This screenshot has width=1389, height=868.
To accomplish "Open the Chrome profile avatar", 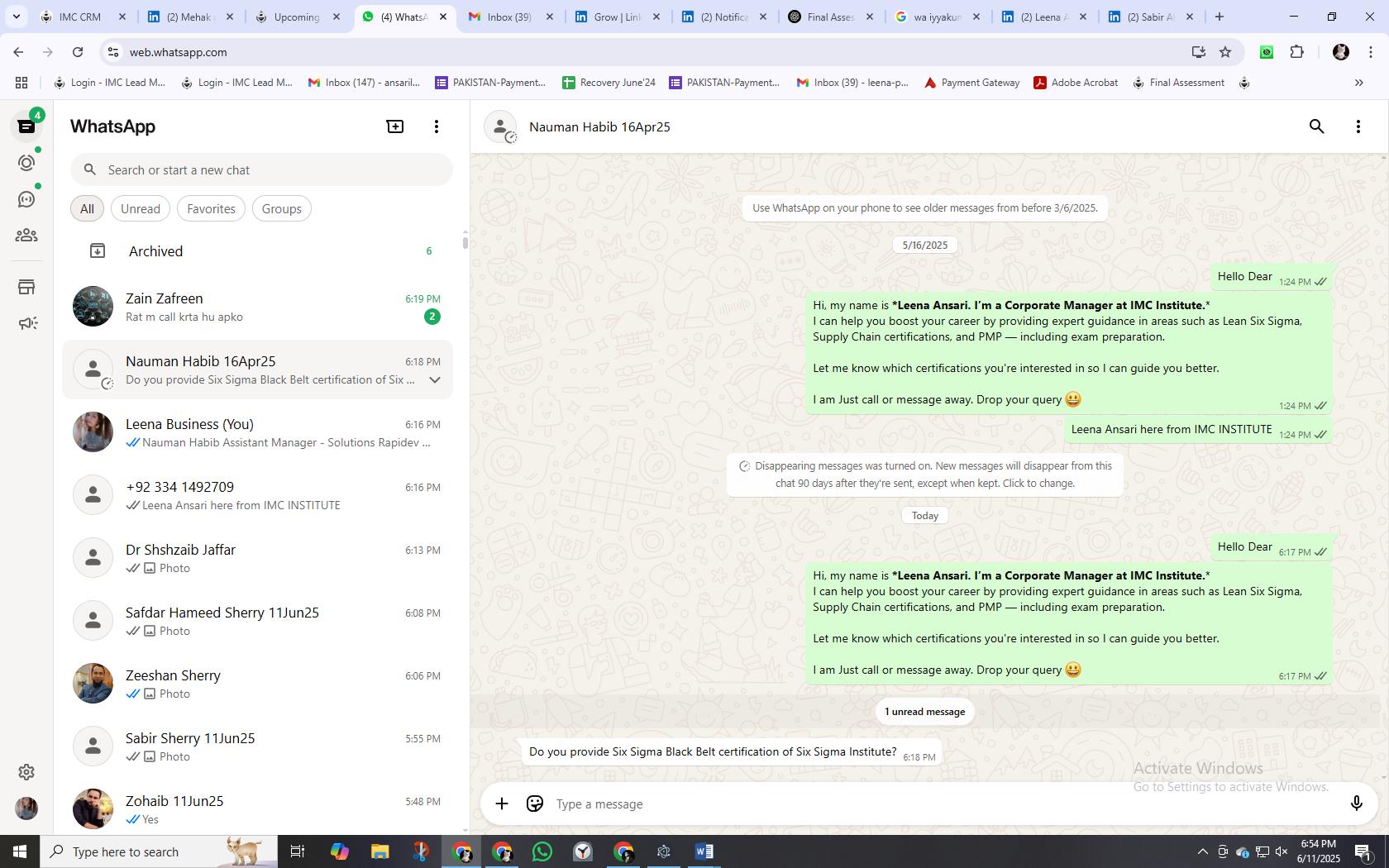I will tap(1341, 52).
